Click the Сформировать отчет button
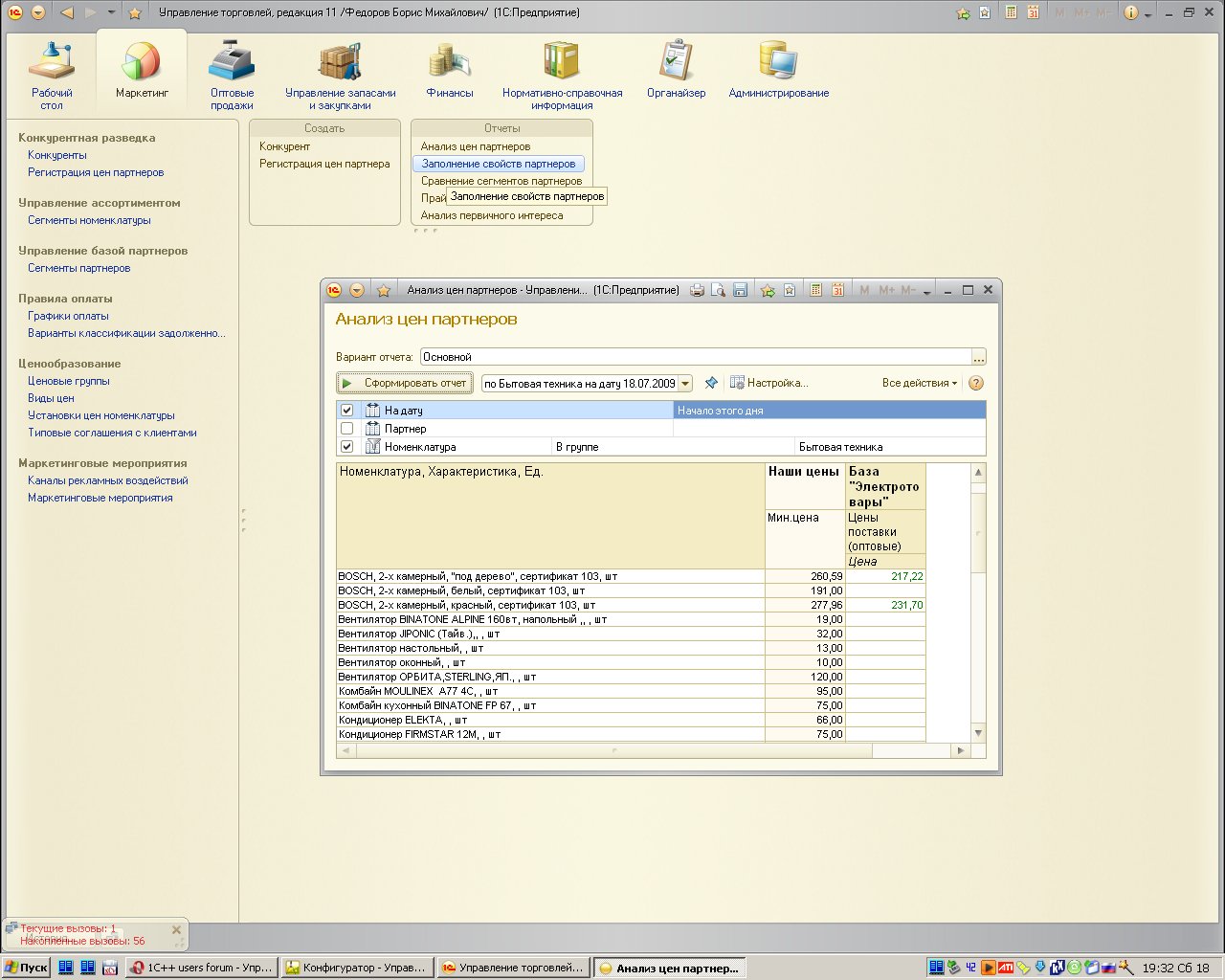Viewport: 1225px width, 980px height. click(x=405, y=383)
